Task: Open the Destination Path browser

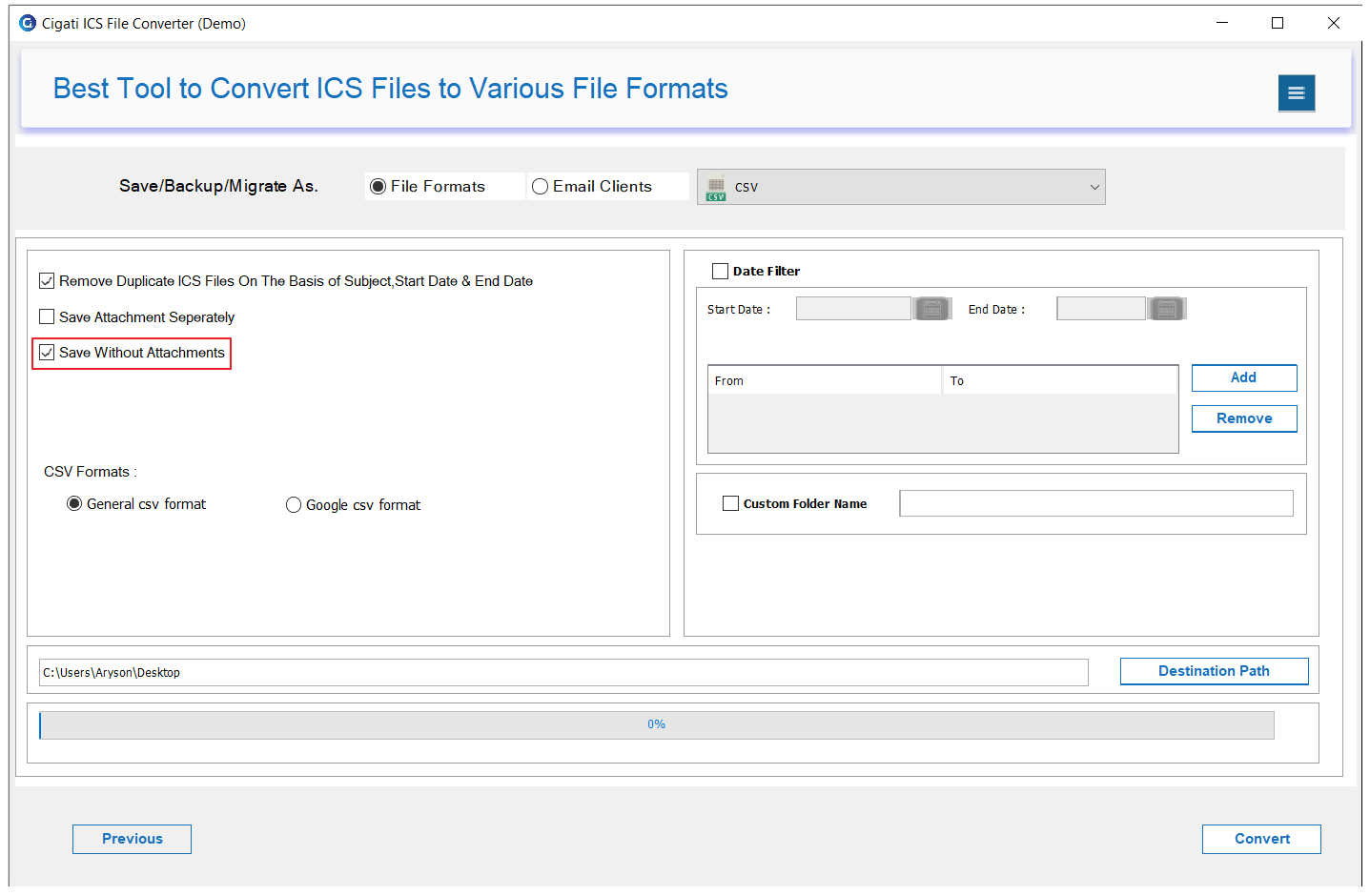Action: 1214,671
